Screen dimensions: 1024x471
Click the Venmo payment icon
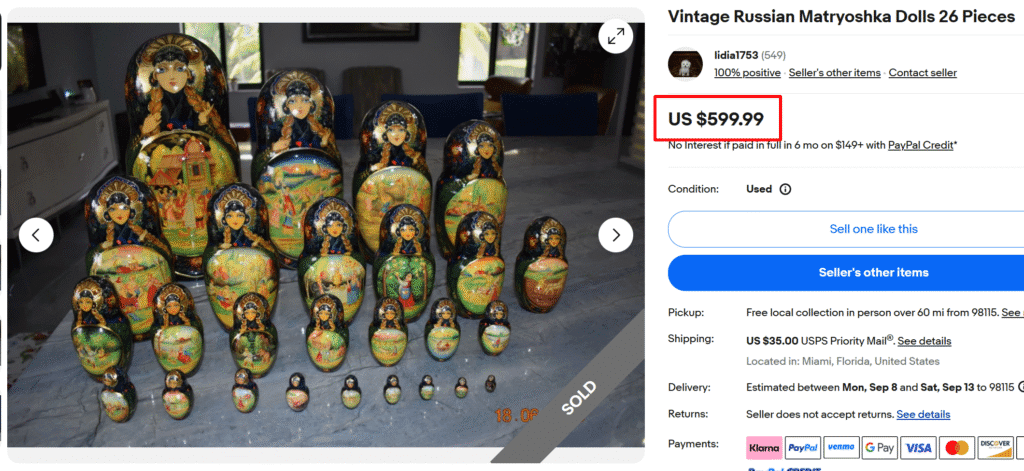841,448
